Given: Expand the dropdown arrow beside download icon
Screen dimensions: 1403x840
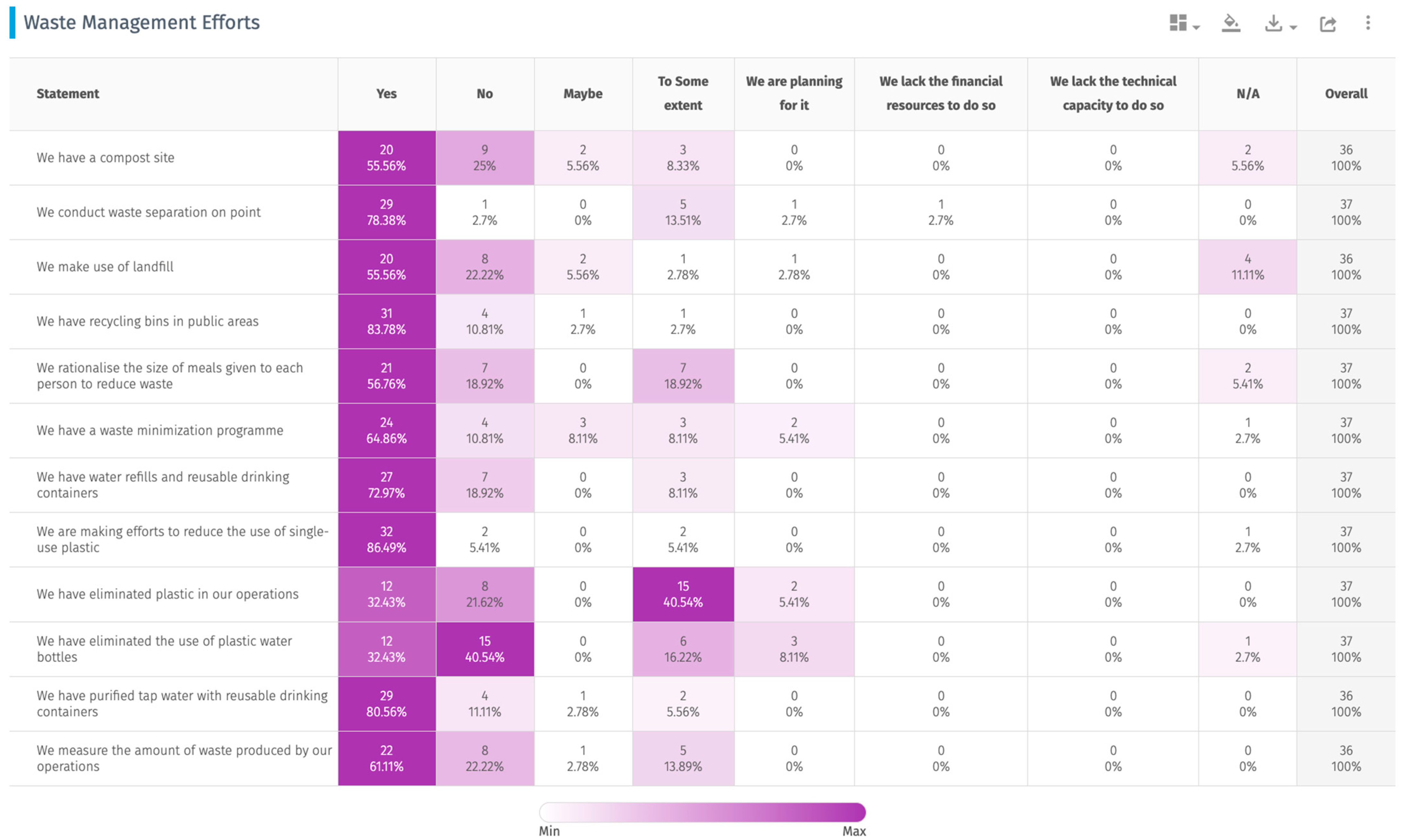Looking at the screenshot, I should pos(1293,27).
